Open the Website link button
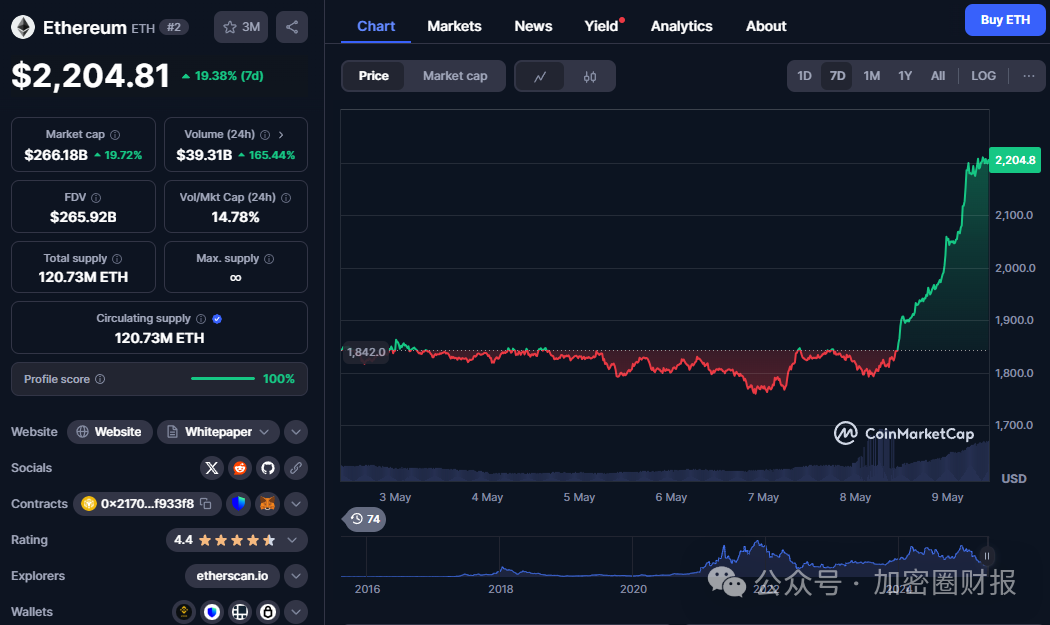The width and height of the screenshot is (1050, 625). tap(110, 432)
